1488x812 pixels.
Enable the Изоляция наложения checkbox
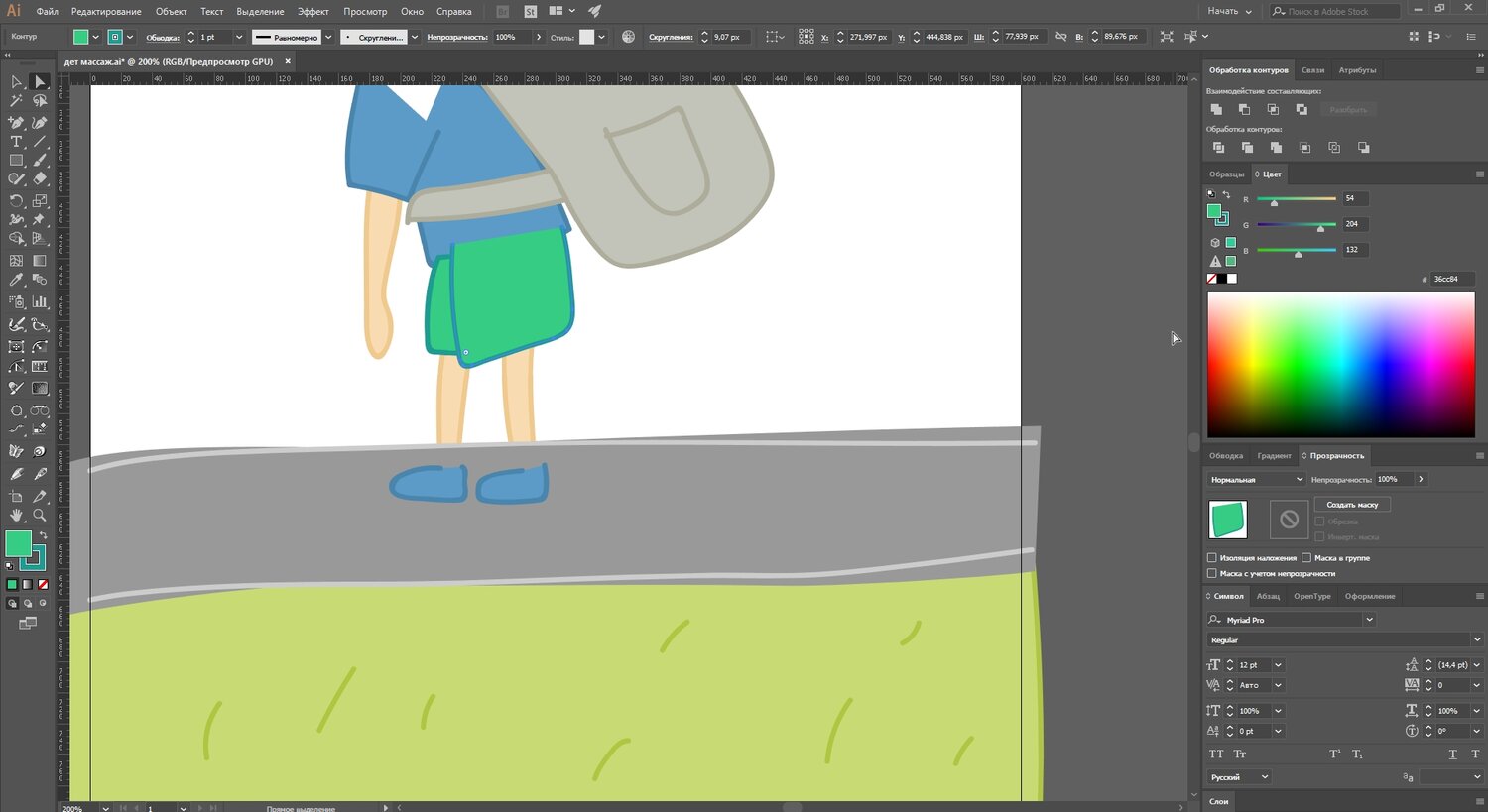(x=1212, y=558)
